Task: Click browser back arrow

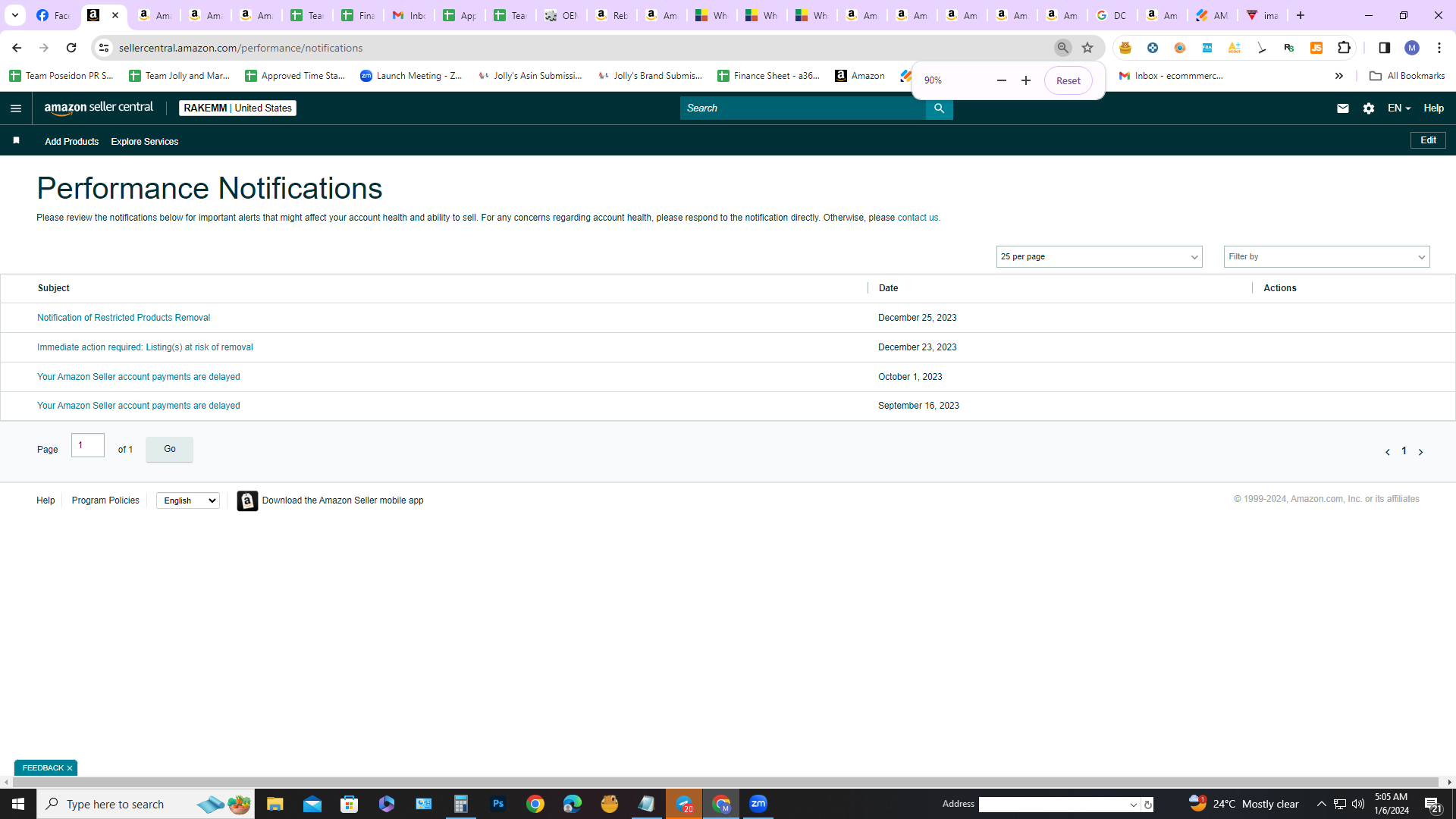Action: 17,48
